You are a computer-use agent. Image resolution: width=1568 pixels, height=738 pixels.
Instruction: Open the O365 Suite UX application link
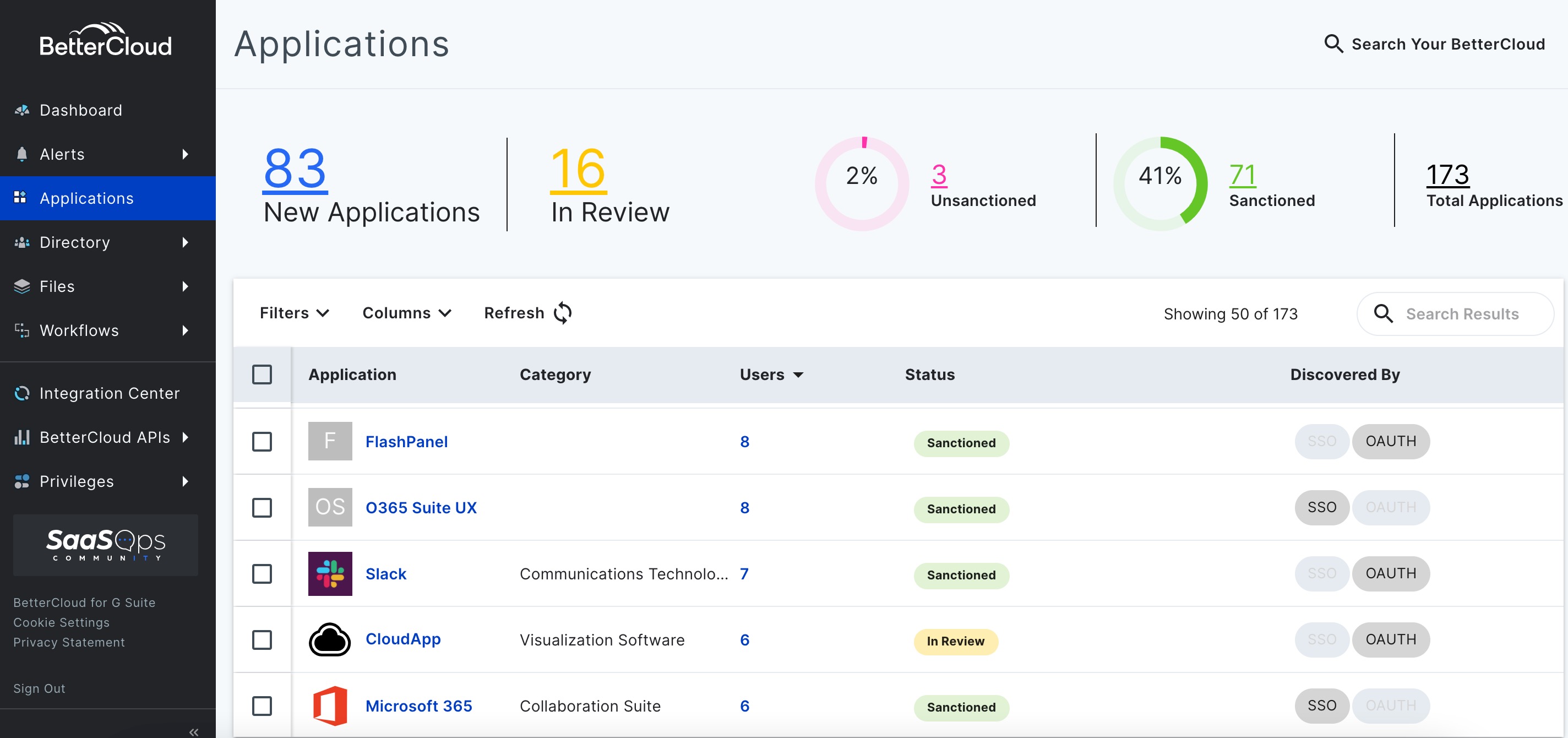tap(421, 508)
